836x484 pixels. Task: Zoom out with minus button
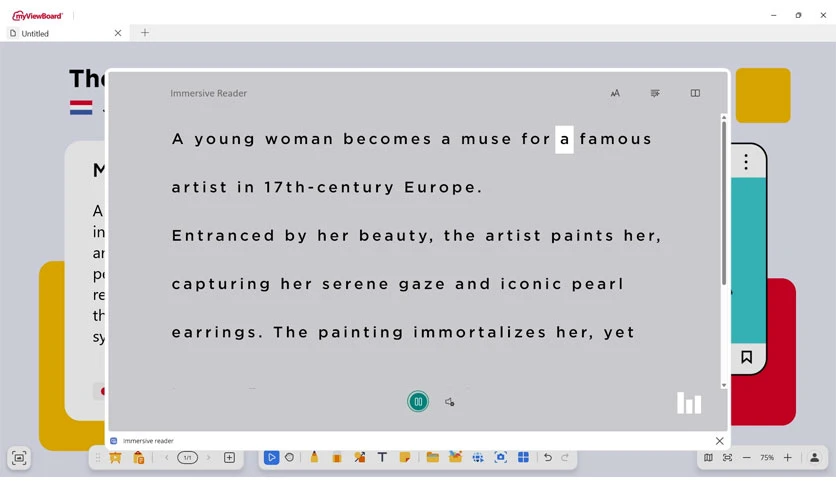click(746, 457)
